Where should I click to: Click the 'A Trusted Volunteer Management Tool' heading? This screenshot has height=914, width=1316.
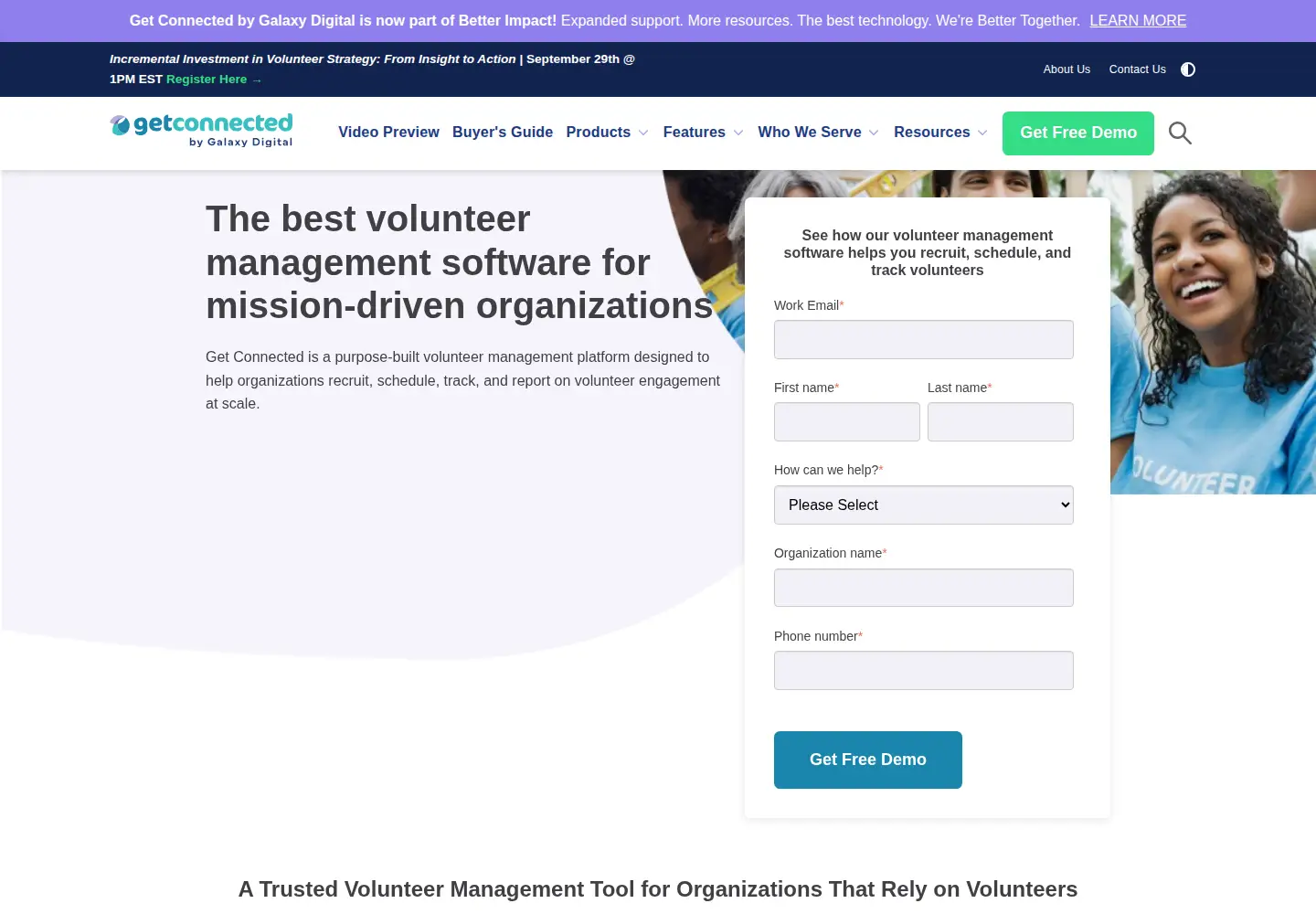click(x=658, y=889)
